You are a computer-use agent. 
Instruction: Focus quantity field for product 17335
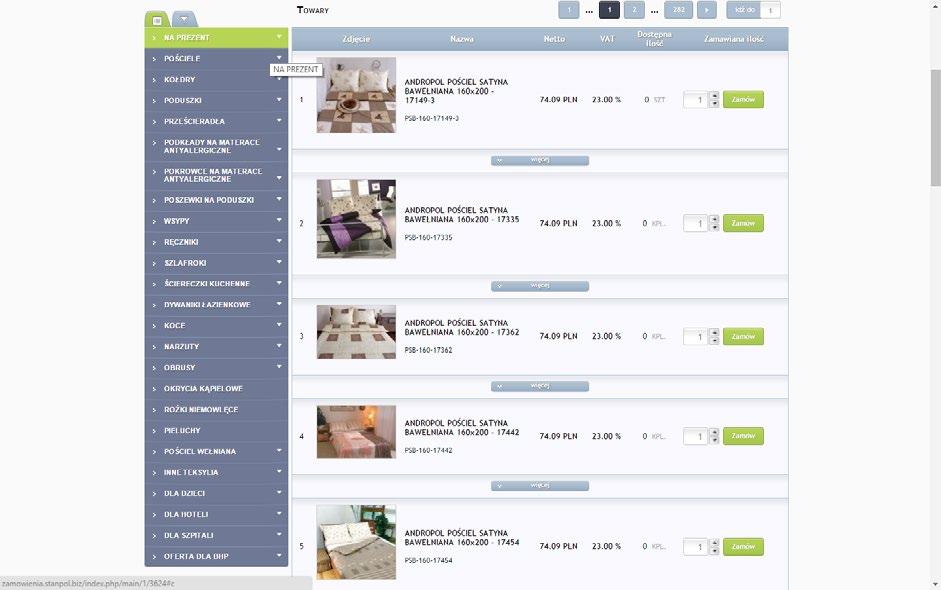point(696,223)
